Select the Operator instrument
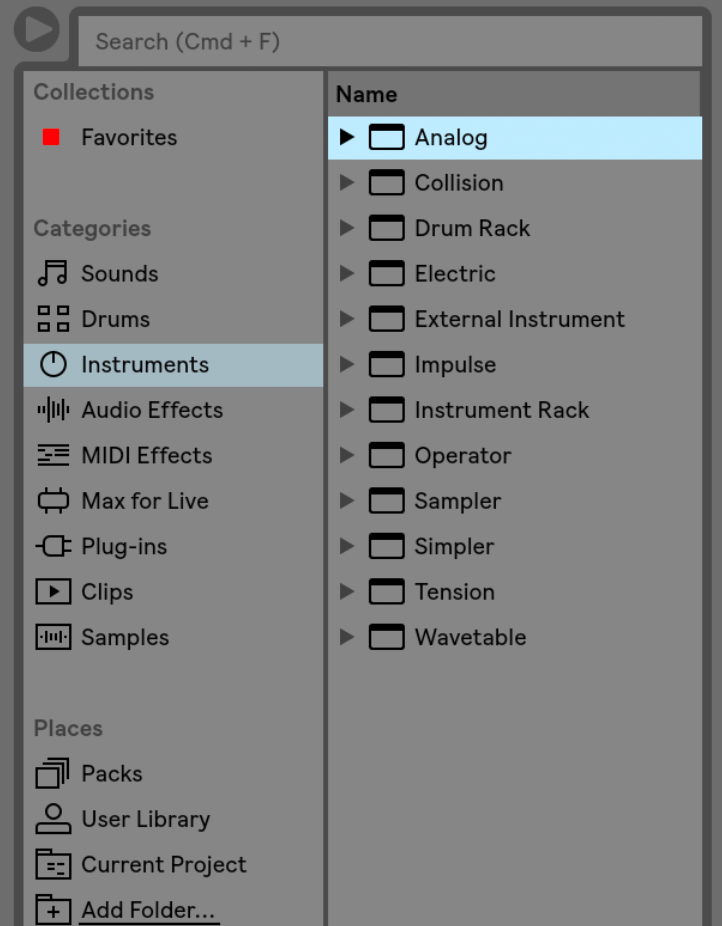Screen dimensions: 722x926 (x=463, y=455)
